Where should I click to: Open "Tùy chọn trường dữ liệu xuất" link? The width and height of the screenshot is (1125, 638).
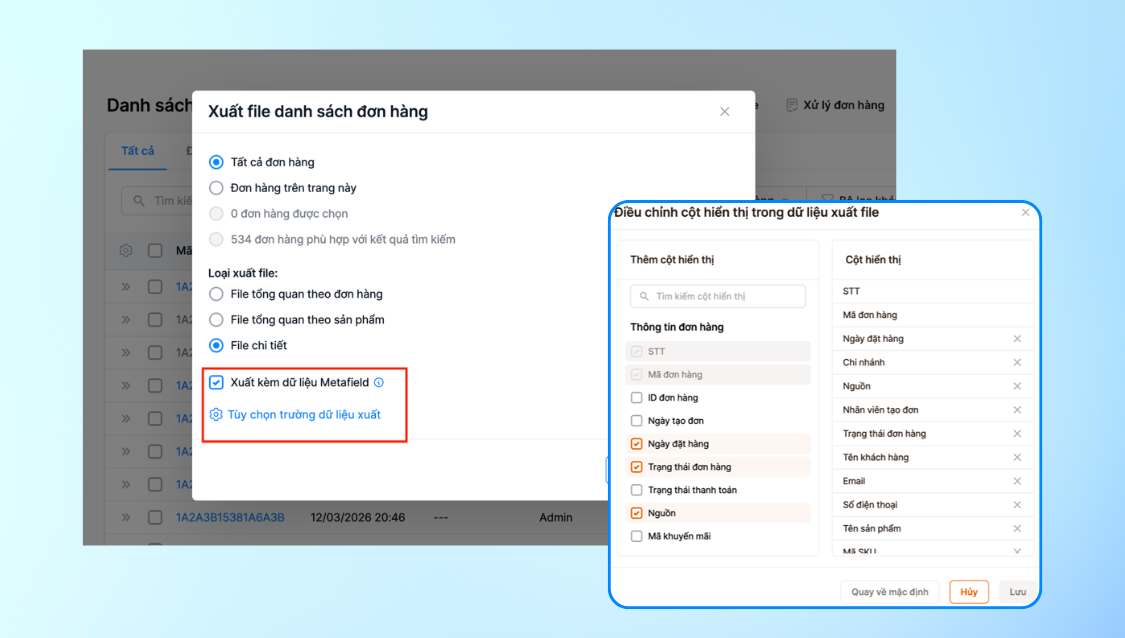point(305,413)
